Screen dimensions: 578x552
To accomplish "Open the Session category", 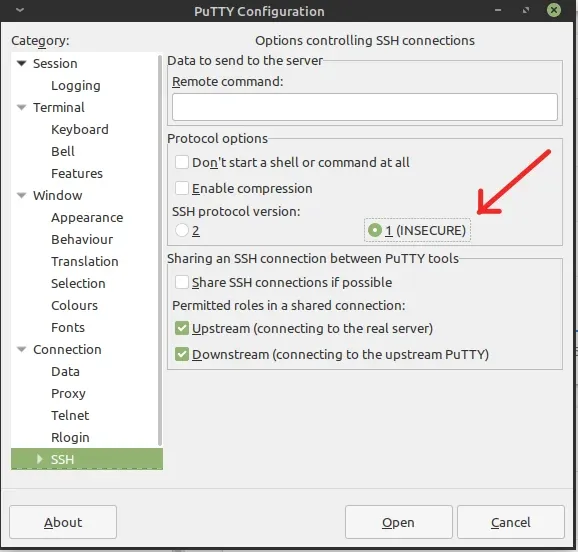I will click(x=55, y=63).
